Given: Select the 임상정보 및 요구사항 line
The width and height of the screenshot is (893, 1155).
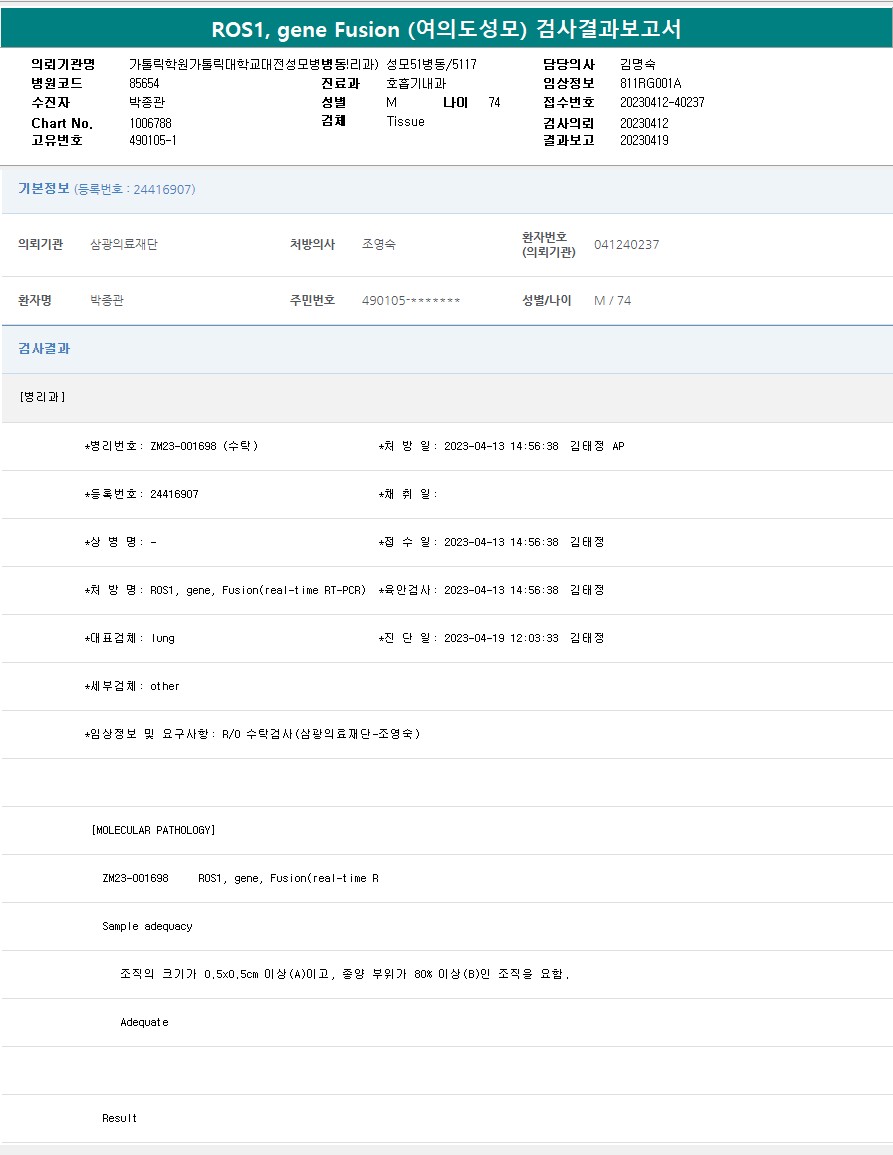Looking at the screenshot, I should [x=252, y=734].
